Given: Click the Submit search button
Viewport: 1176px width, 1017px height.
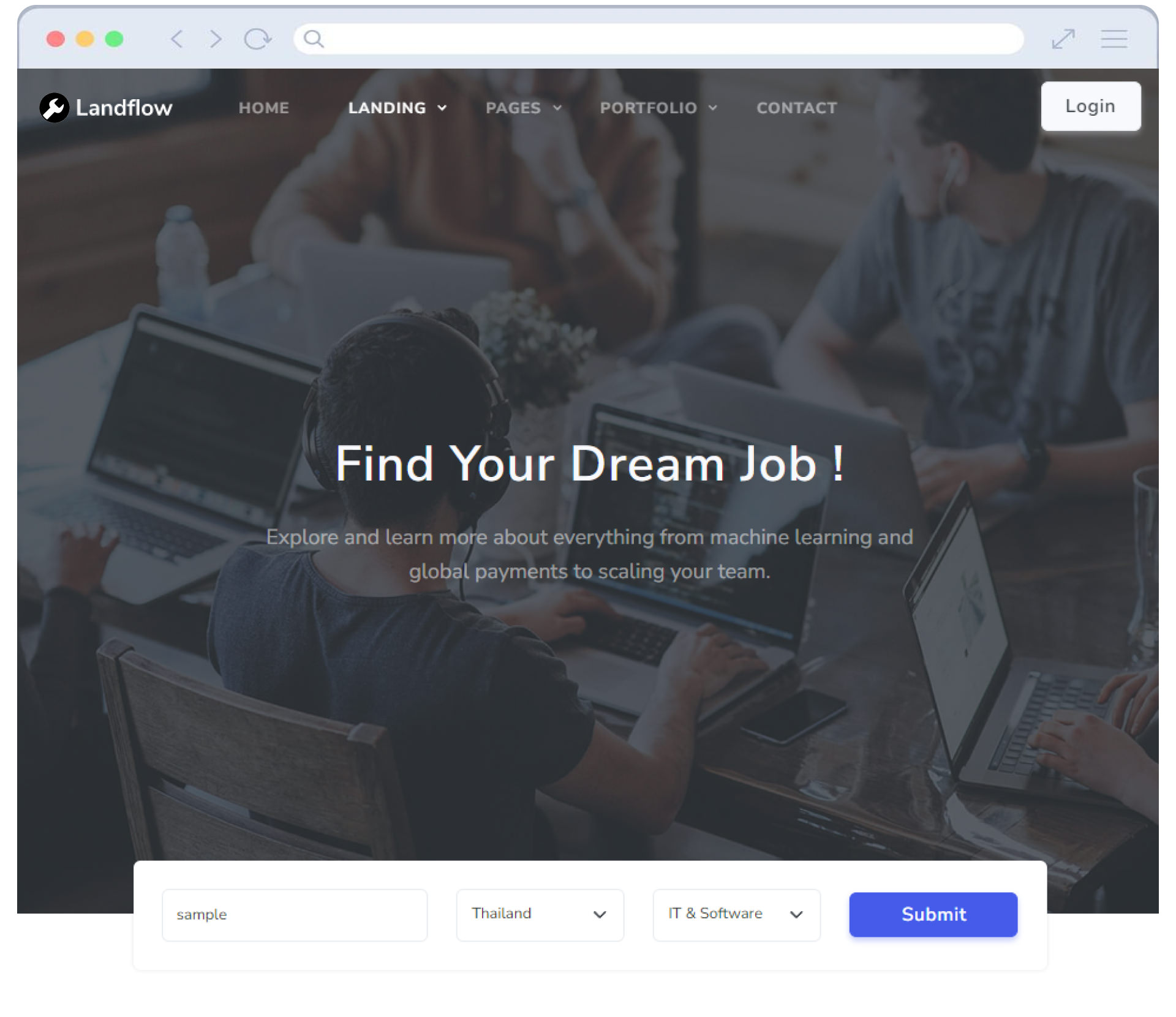Looking at the screenshot, I should [x=934, y=914].
